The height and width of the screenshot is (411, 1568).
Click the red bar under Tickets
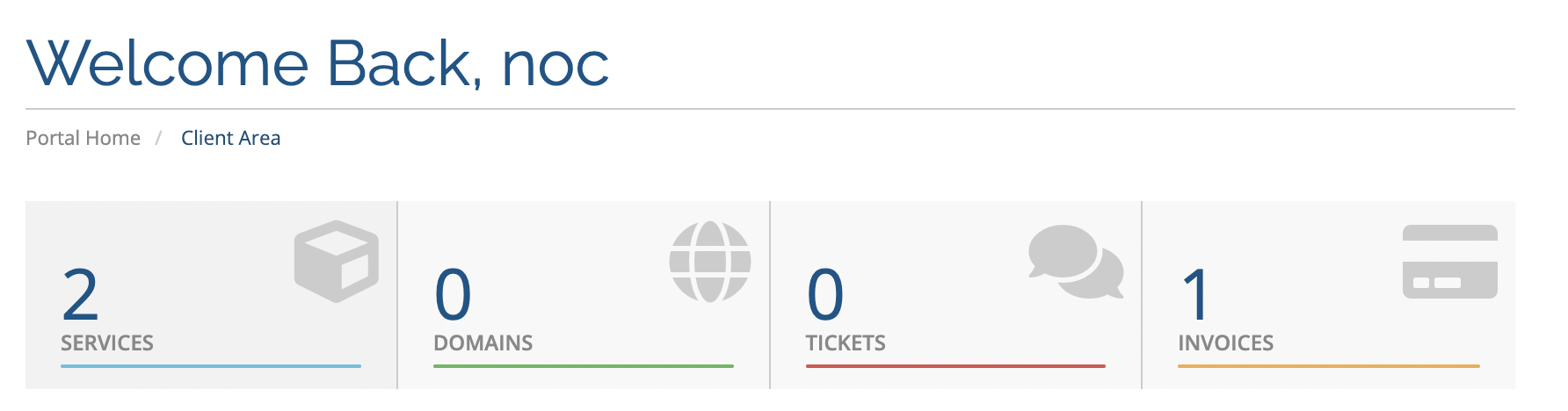click(955, 366)
